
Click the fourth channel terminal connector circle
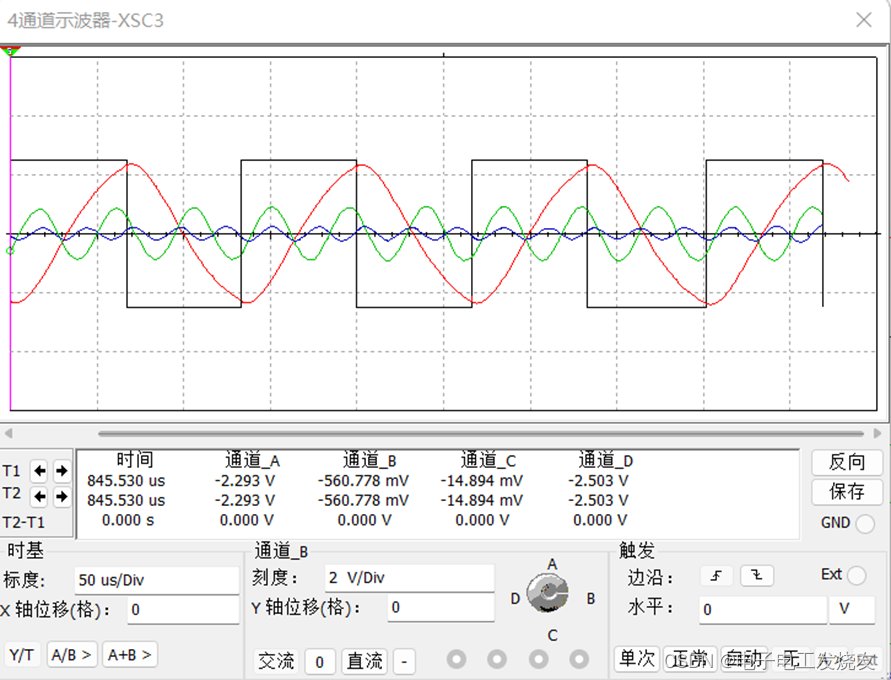[579, 660]
